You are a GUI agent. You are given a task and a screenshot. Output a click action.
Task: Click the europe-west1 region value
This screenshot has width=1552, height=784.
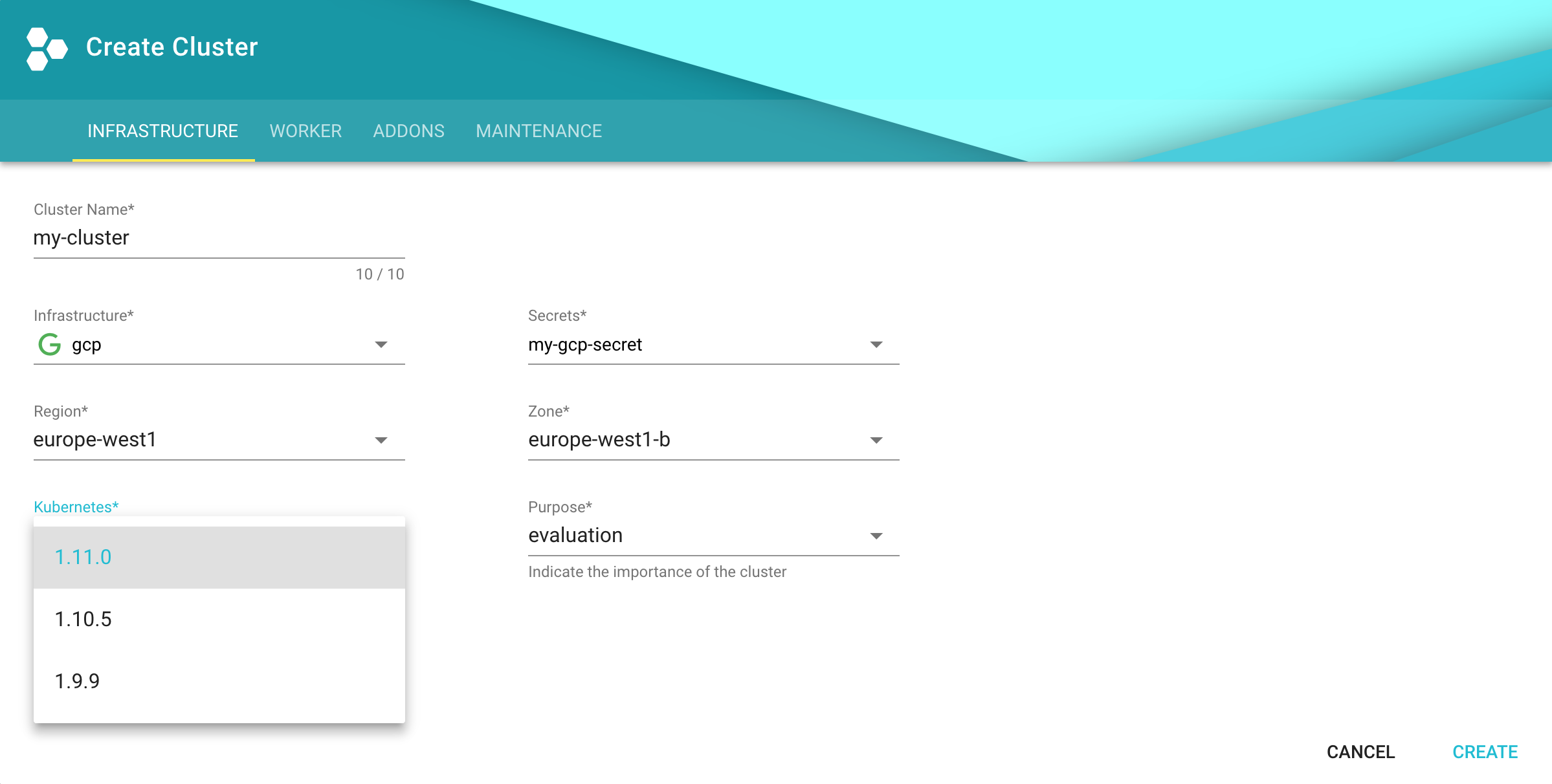coord(95,440)
